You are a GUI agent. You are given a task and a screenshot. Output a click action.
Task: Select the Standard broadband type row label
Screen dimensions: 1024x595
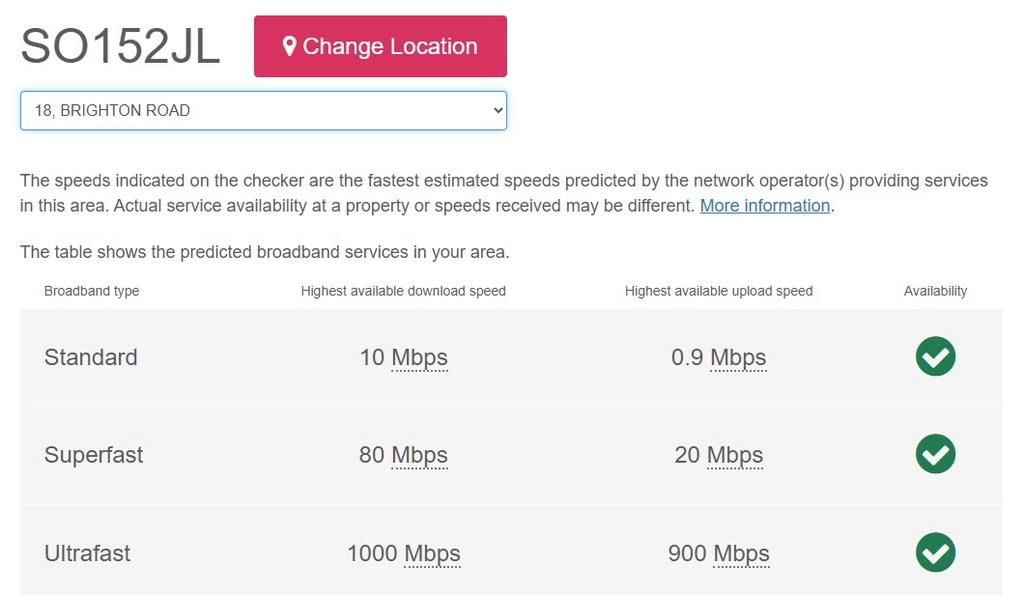click(91, 357)
